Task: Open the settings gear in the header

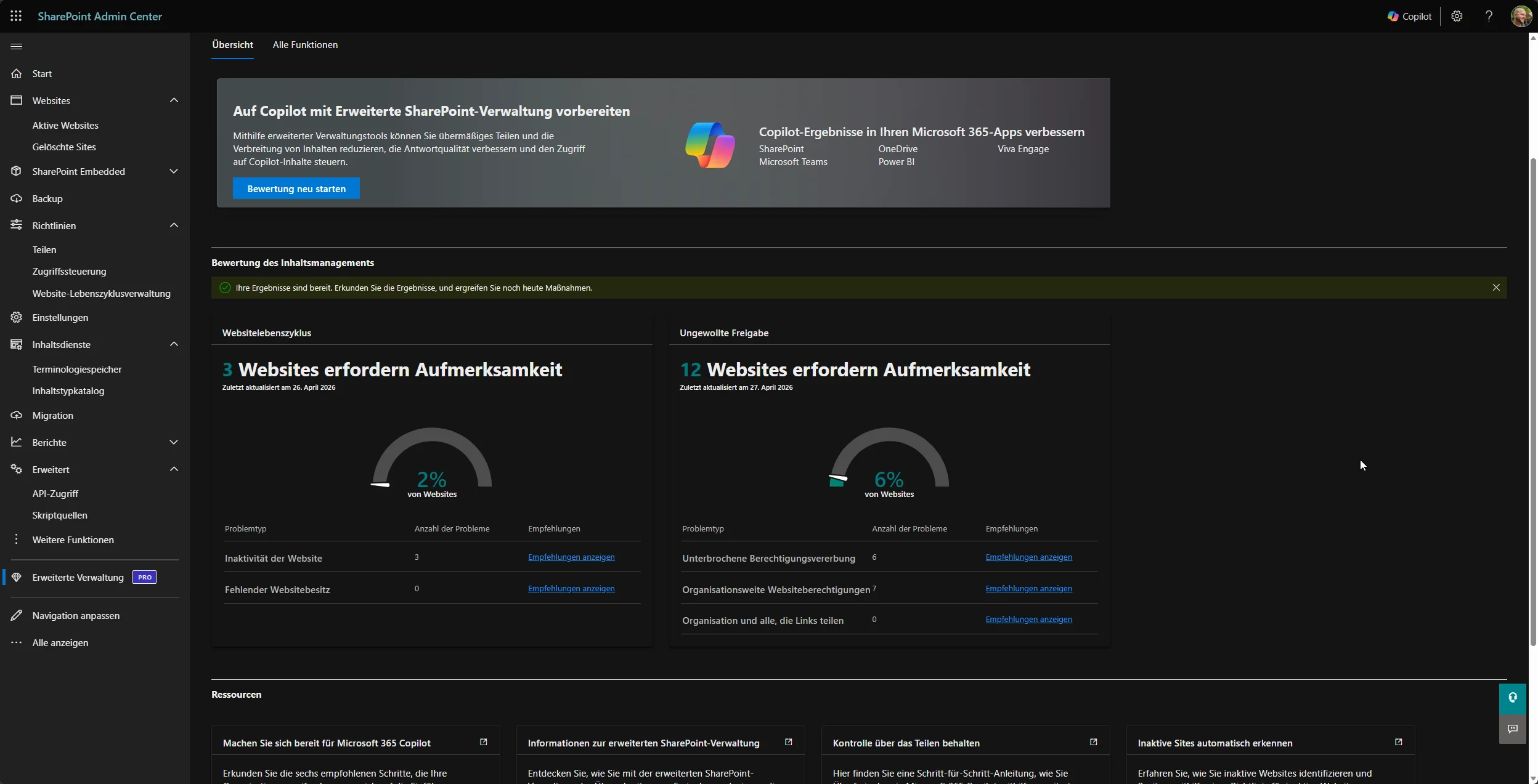Action: (1457, 16)
